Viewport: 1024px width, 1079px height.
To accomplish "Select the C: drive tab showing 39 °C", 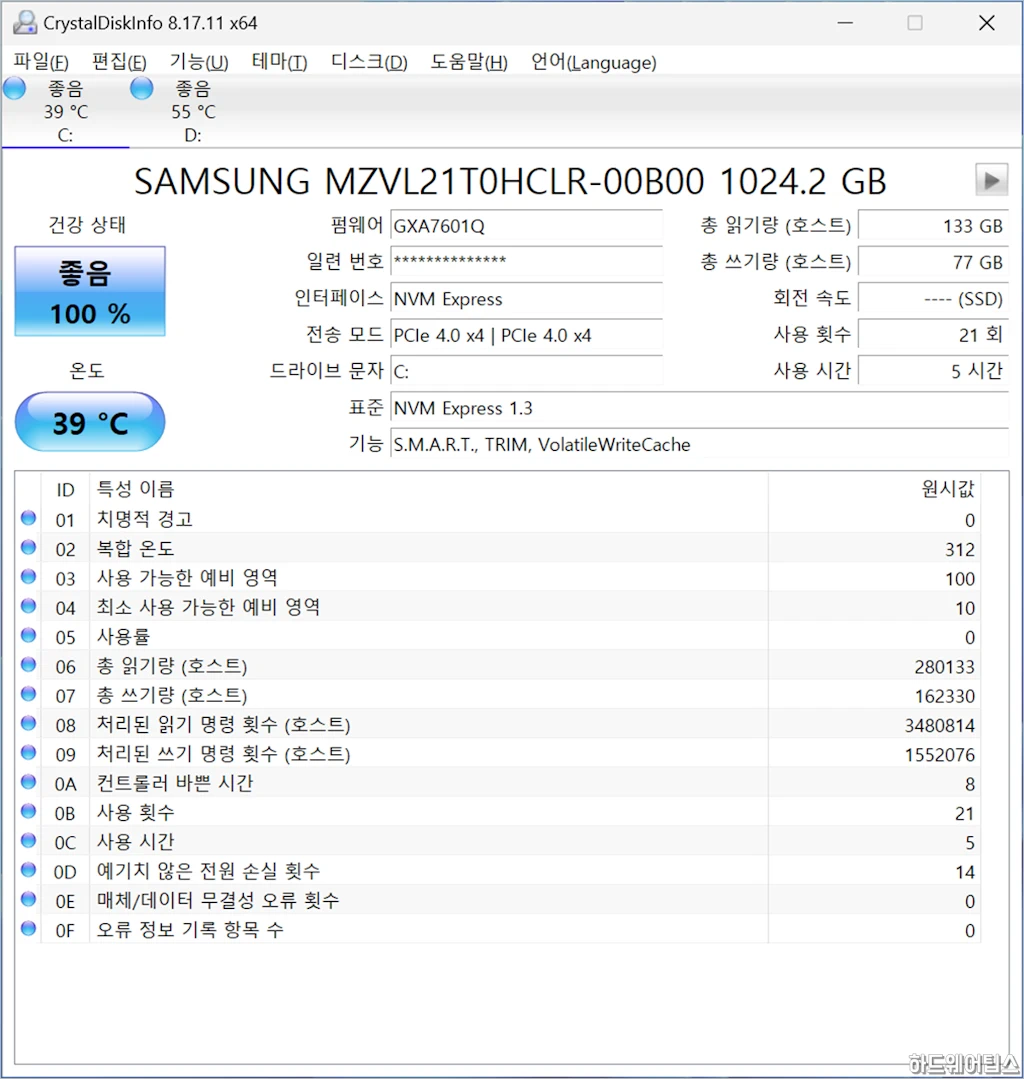I will (65, 111).
